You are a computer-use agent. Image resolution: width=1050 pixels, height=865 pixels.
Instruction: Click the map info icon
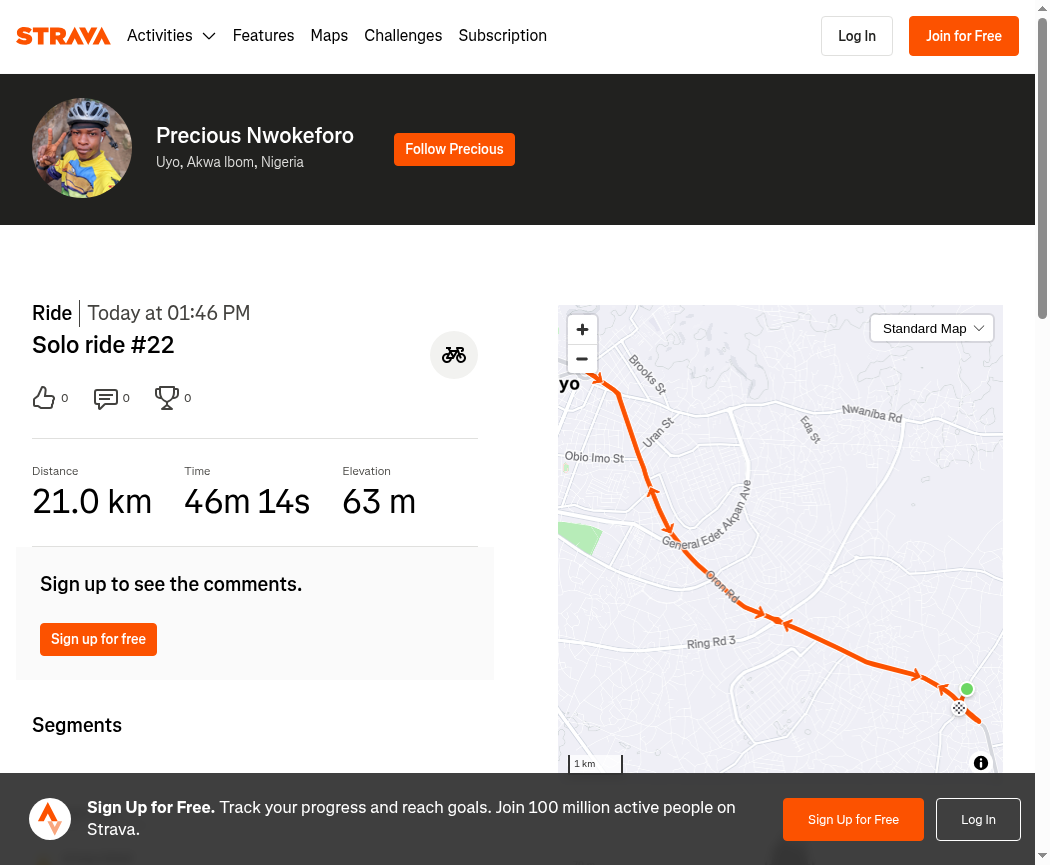pyautogui.click(x=981, y=763)
